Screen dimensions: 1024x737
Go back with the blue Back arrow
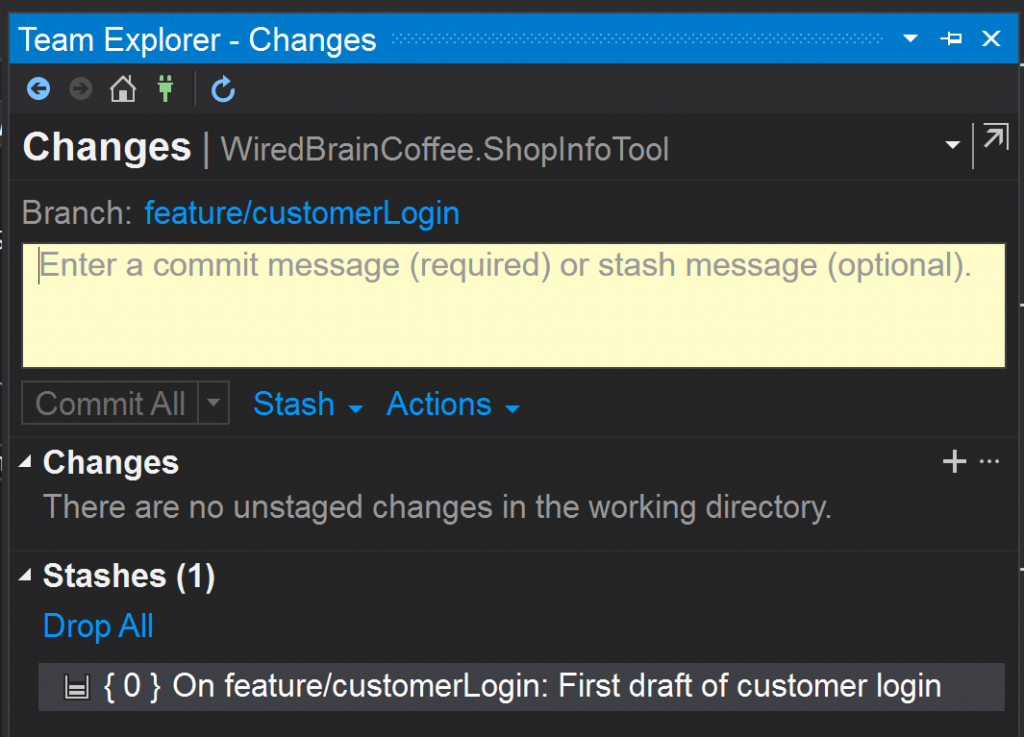tap(39, 88)
